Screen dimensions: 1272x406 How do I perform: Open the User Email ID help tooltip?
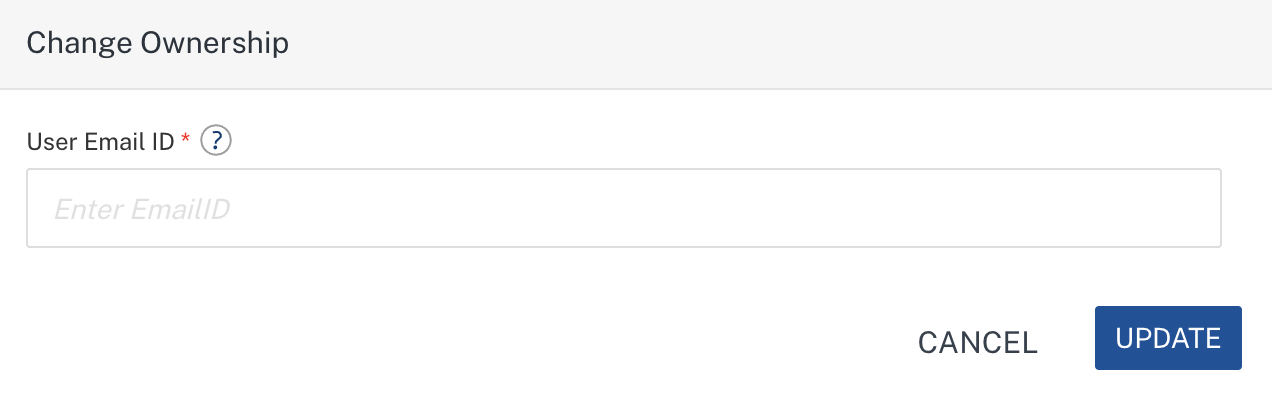216,141
